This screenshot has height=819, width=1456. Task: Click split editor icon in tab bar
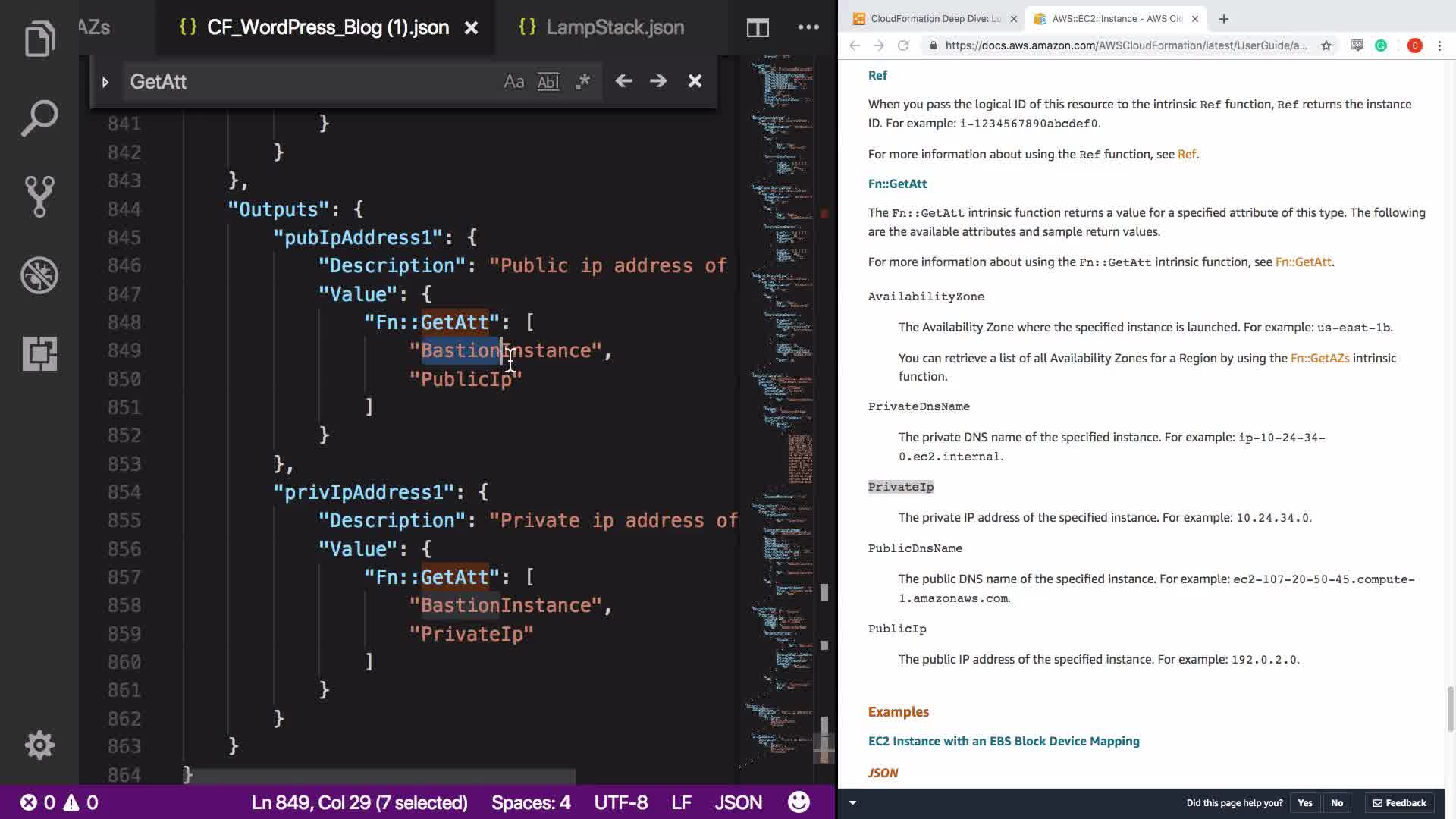coord(757,28)
